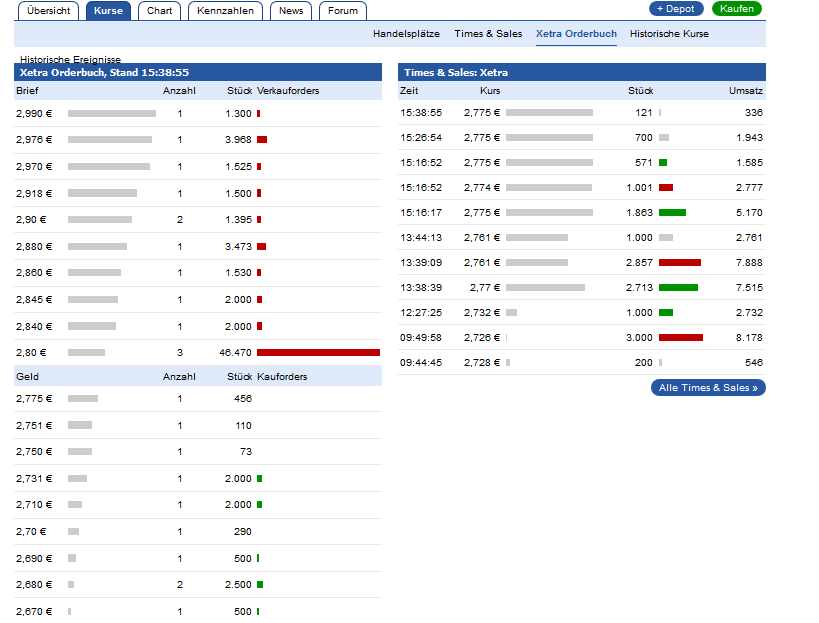Click the trade time 13:38:39
This screenshot has height=623, width=819.
[x=421, y=288]
